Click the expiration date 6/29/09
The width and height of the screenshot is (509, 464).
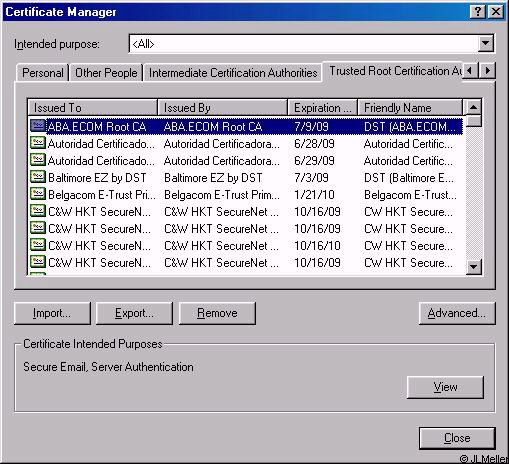314,161
